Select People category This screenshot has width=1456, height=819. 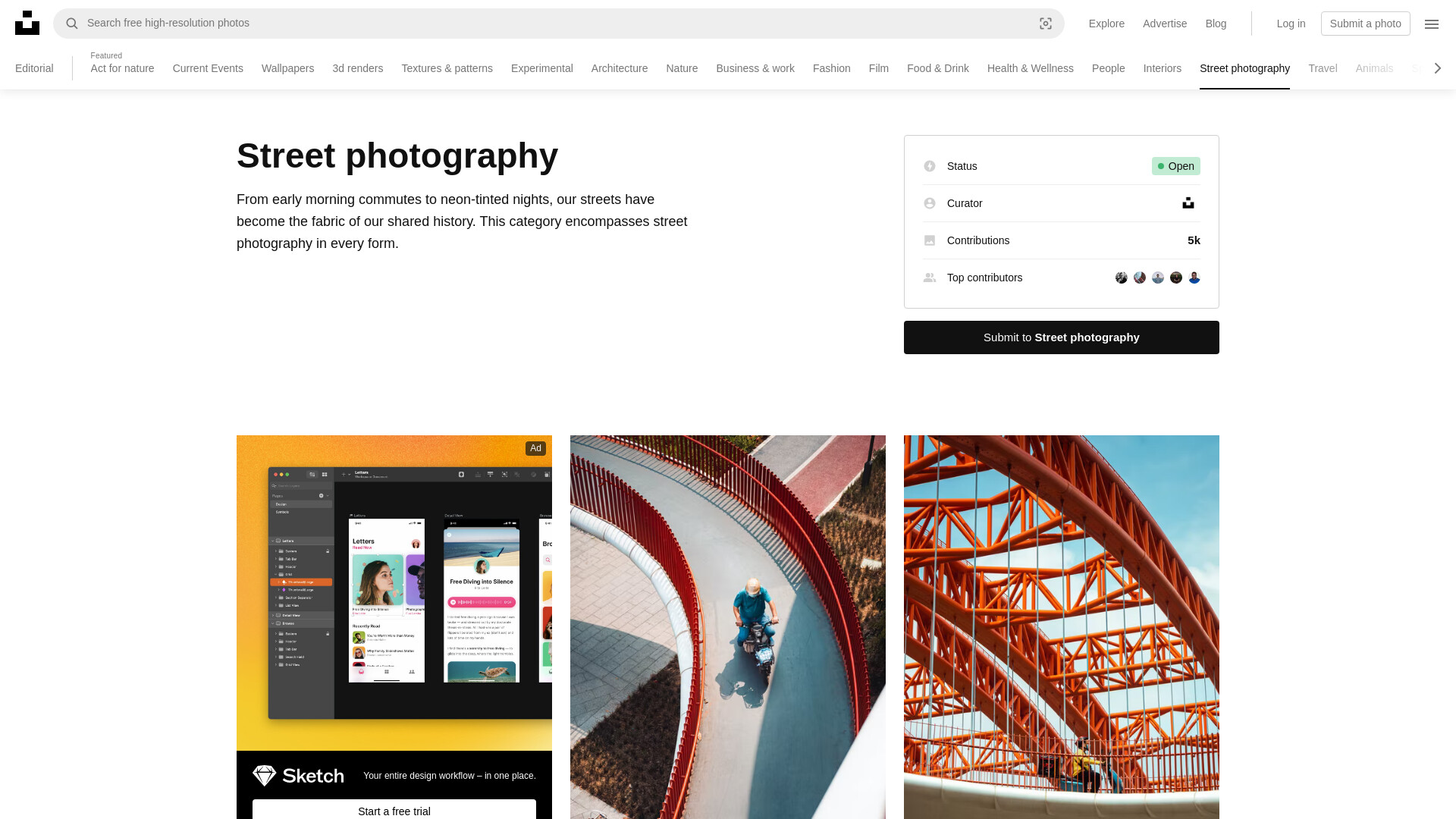point(1108,68)
